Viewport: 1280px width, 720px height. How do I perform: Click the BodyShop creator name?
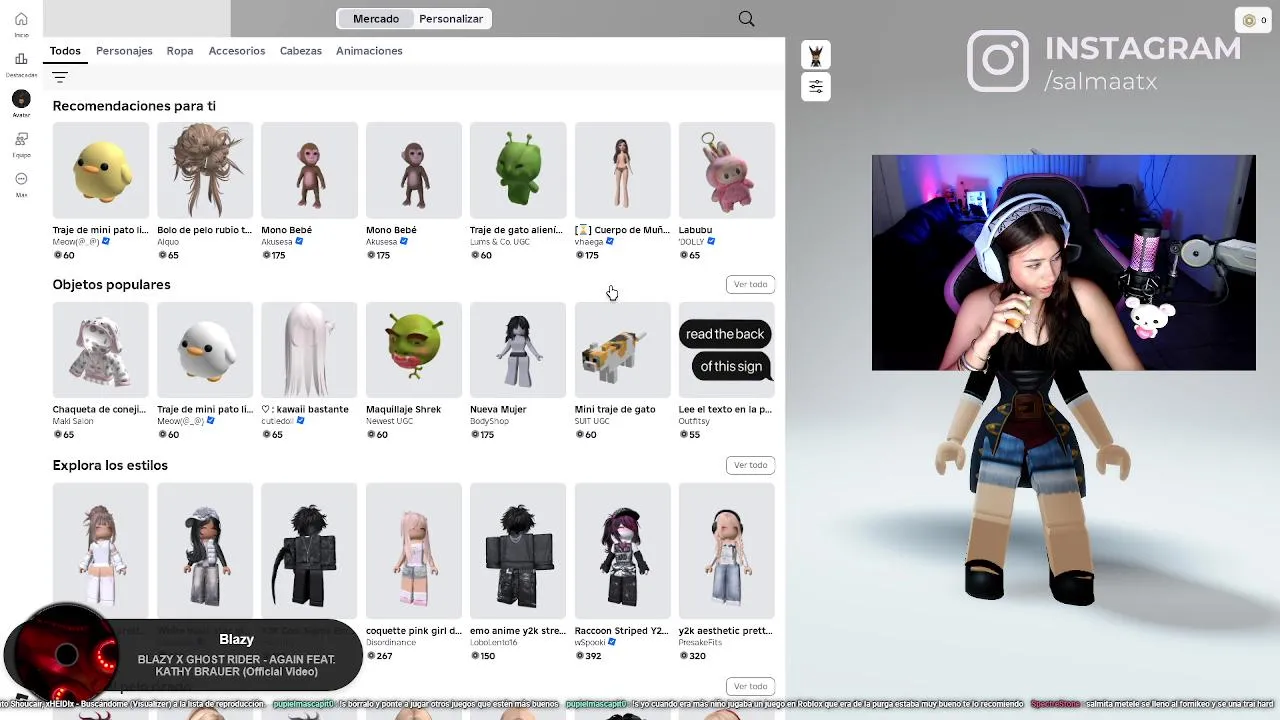(489, 422)
